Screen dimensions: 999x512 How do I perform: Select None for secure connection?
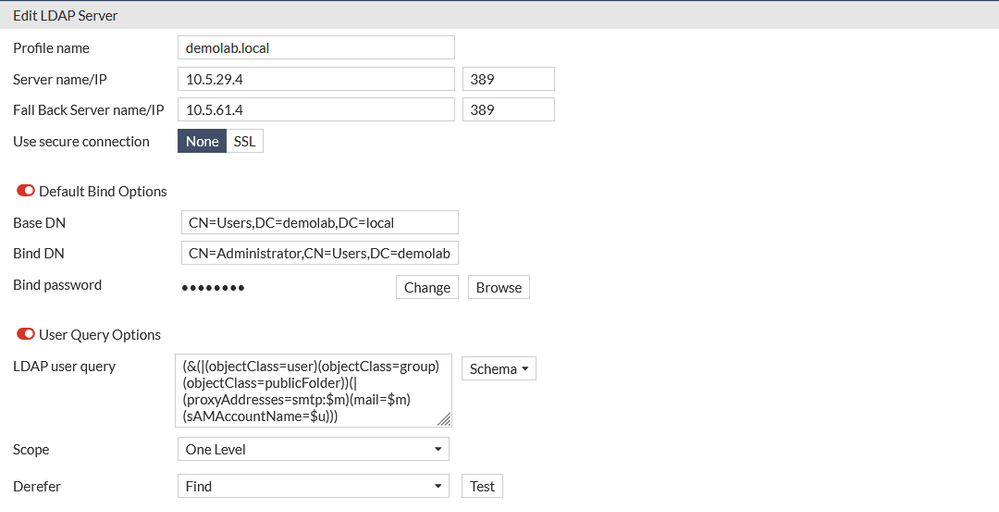click(x=202, y=142)
